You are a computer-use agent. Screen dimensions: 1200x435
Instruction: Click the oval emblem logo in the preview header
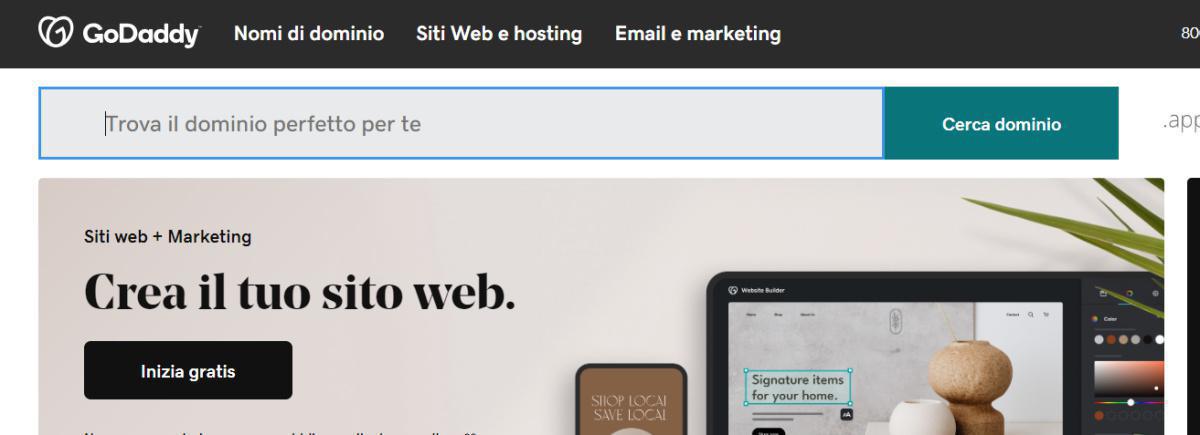click(x=895, y=320)
